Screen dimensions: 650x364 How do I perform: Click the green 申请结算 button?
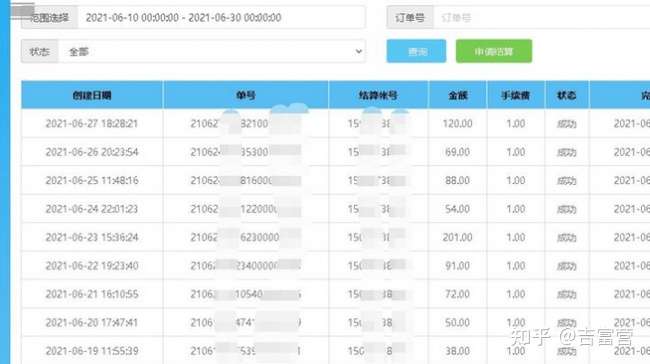(x=494, y=51)
